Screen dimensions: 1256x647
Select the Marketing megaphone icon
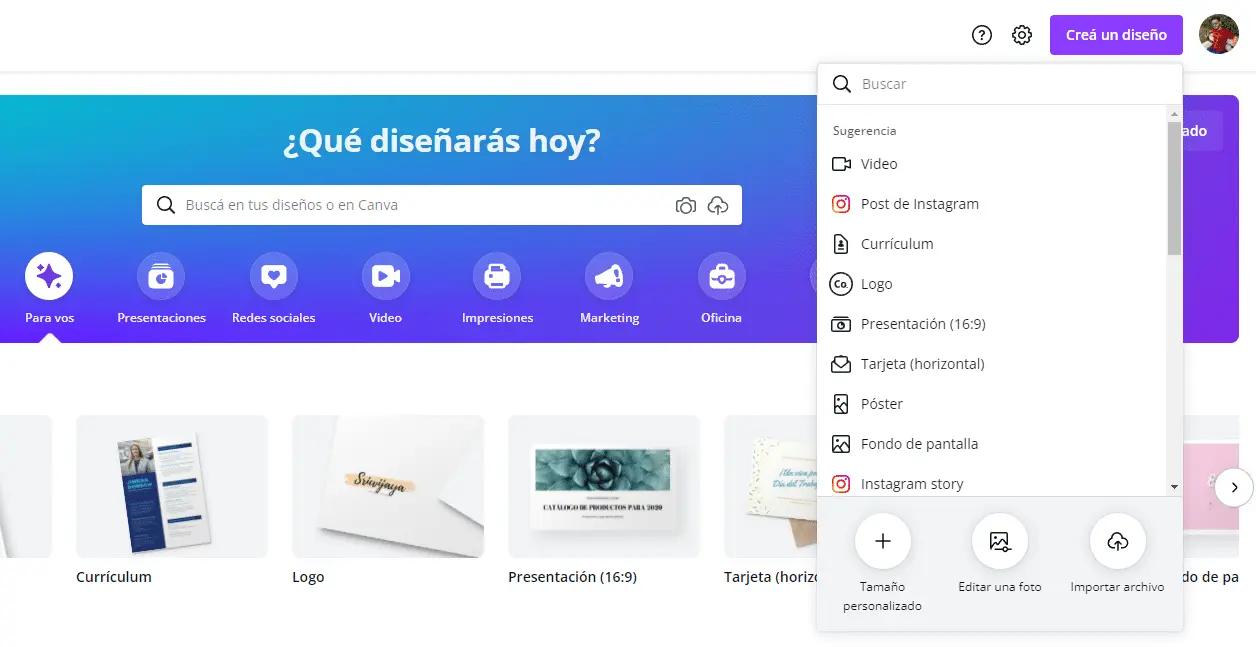pos(609,276)
